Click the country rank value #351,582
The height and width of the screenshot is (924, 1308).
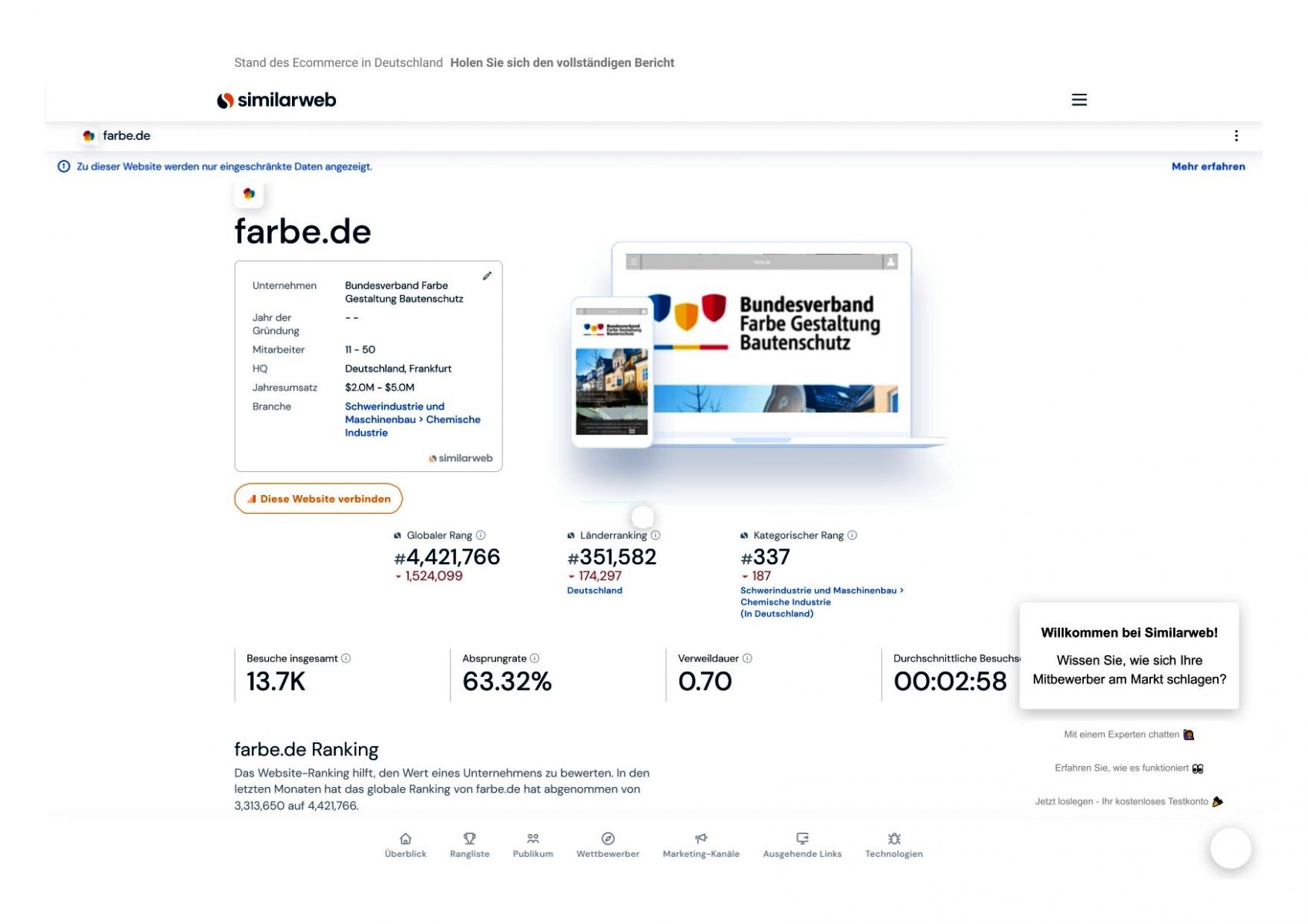pyautogui.click(x=612, y=557)
